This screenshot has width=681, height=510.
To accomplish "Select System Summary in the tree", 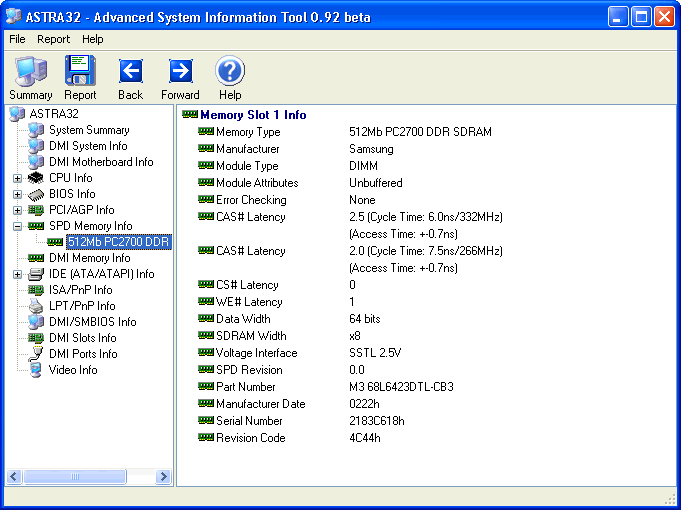I will point(89,130).
